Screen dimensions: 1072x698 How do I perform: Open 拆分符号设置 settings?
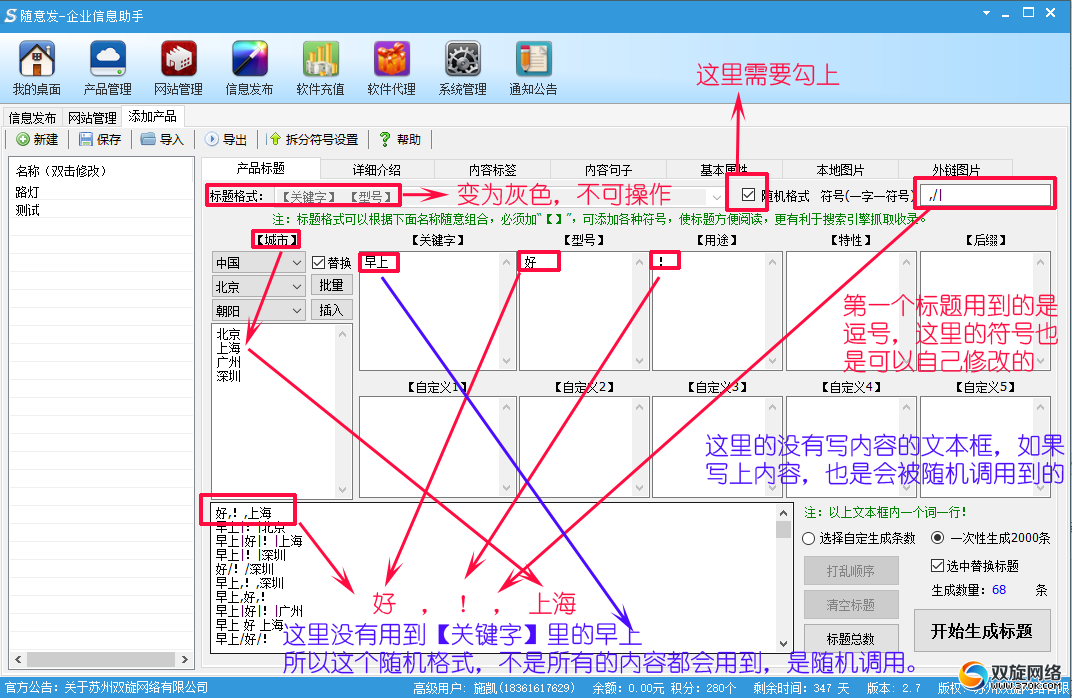pos(313,139)
